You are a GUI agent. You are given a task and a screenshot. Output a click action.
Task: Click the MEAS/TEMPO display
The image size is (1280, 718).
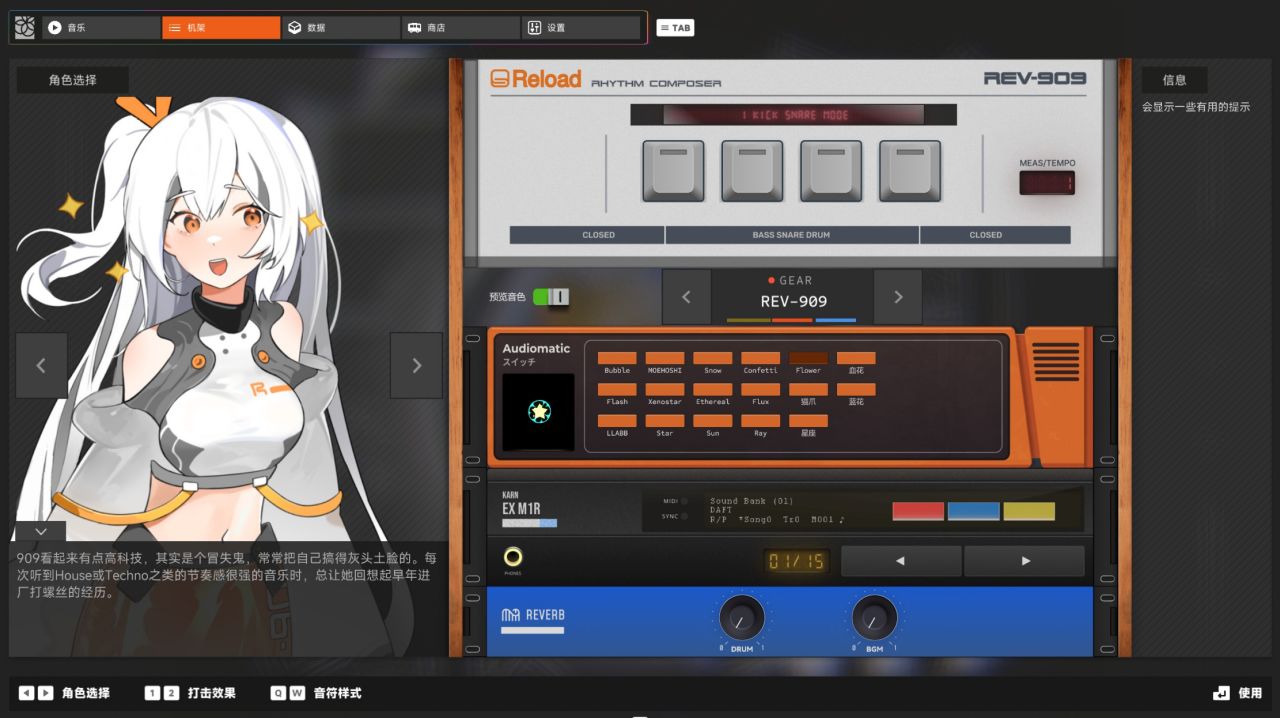click(x=1047, y=183)
